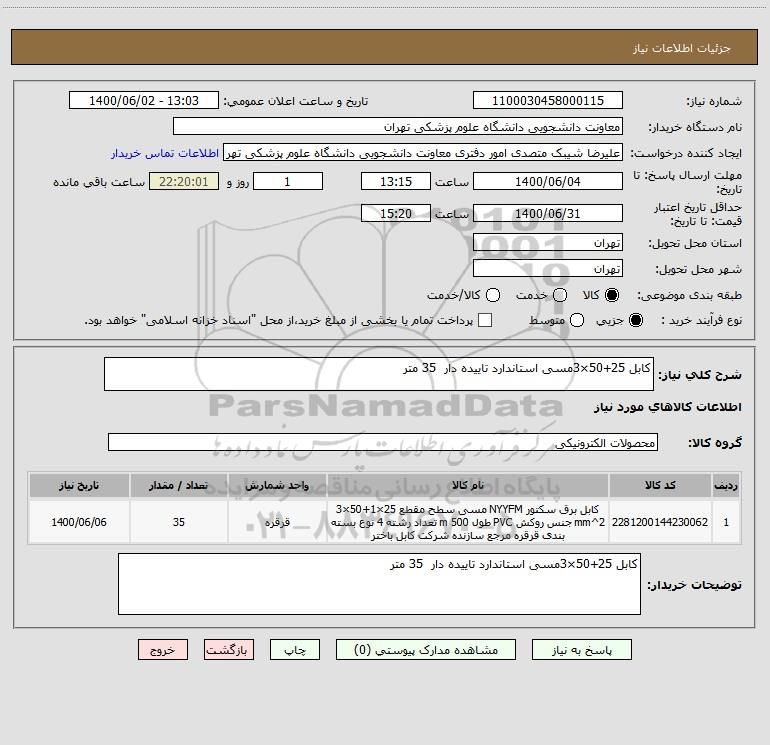Toggle the اسناد خزانه اسلامی payment checkbox
Screen dimensions: 770x745
pyautogui.click(x=485, y=320)
